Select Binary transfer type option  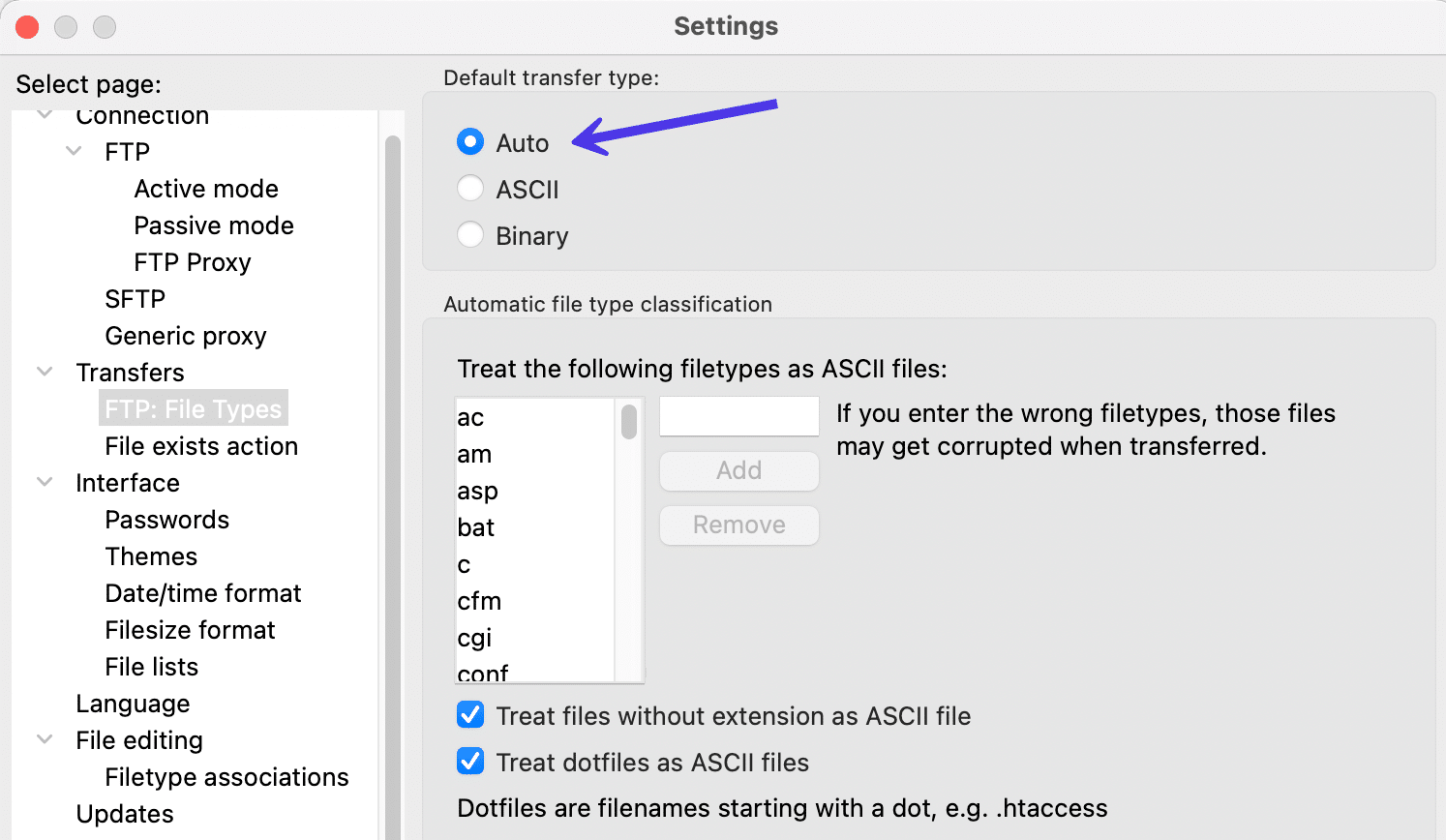click(x=470, y=234)
